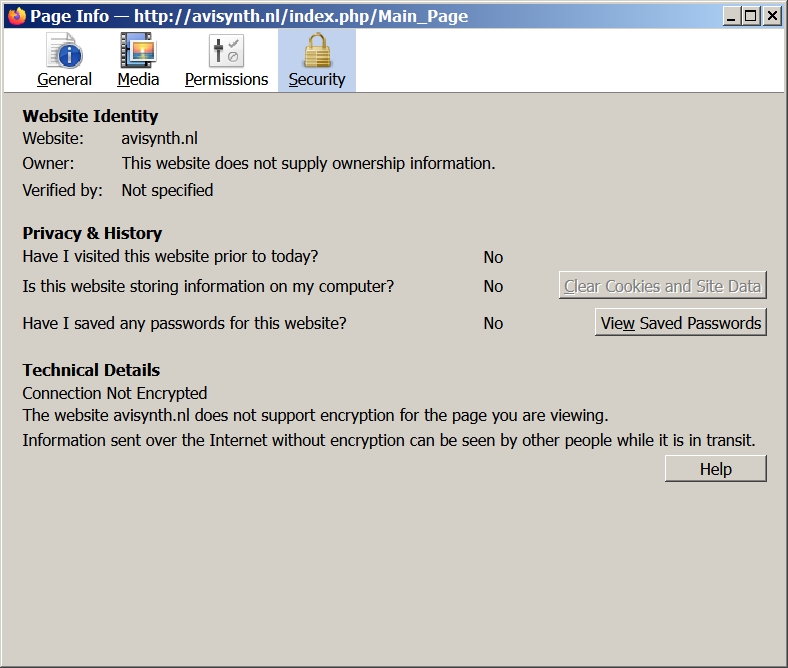This screenshot has width=788, height=668.
Task: Click the Security tab label
Action: 317,79
